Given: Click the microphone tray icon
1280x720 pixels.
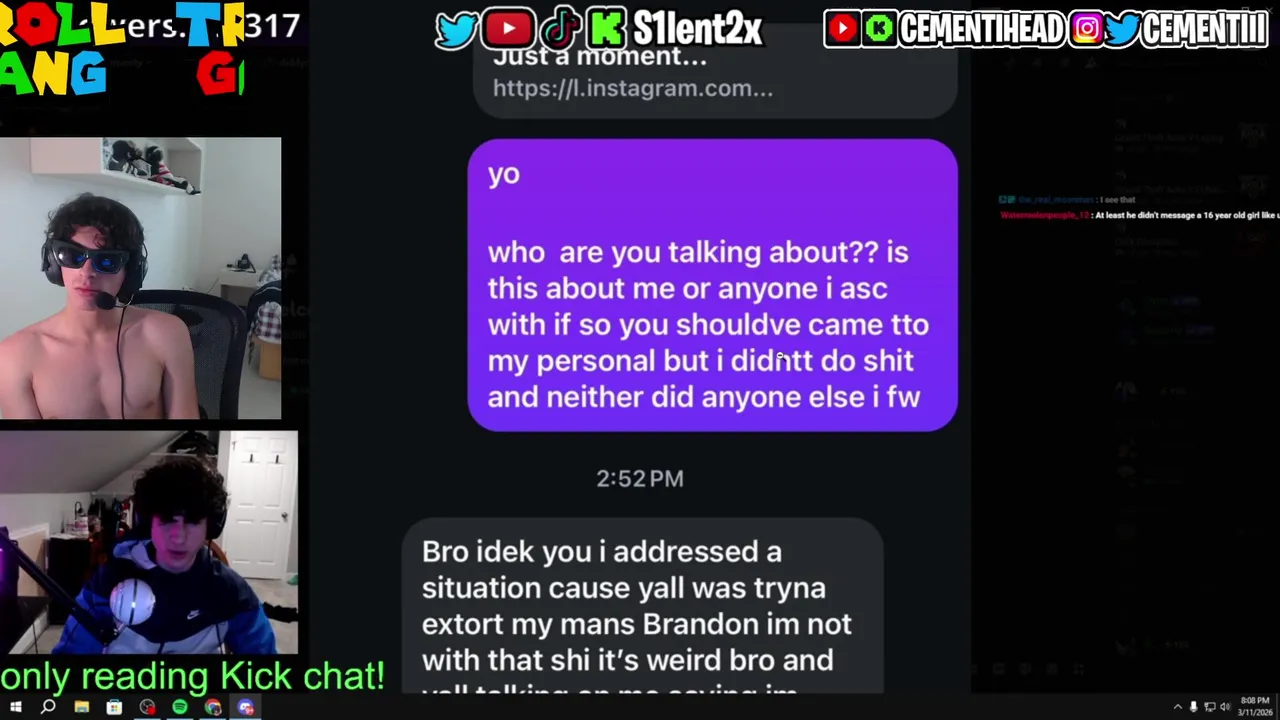Looking at the screenshot, I should coord(1193,707).
